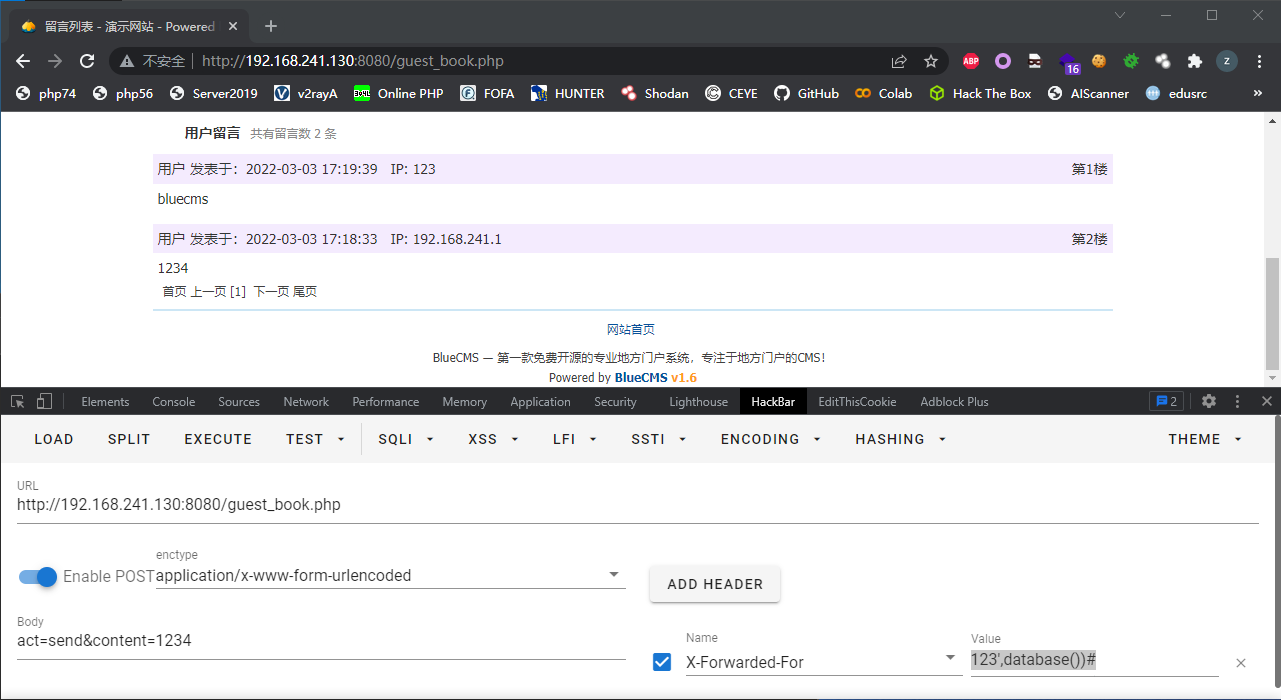Click the not-secure warning icon in address bar
Screen dimensions: 1281x700
tap(127, 61)
